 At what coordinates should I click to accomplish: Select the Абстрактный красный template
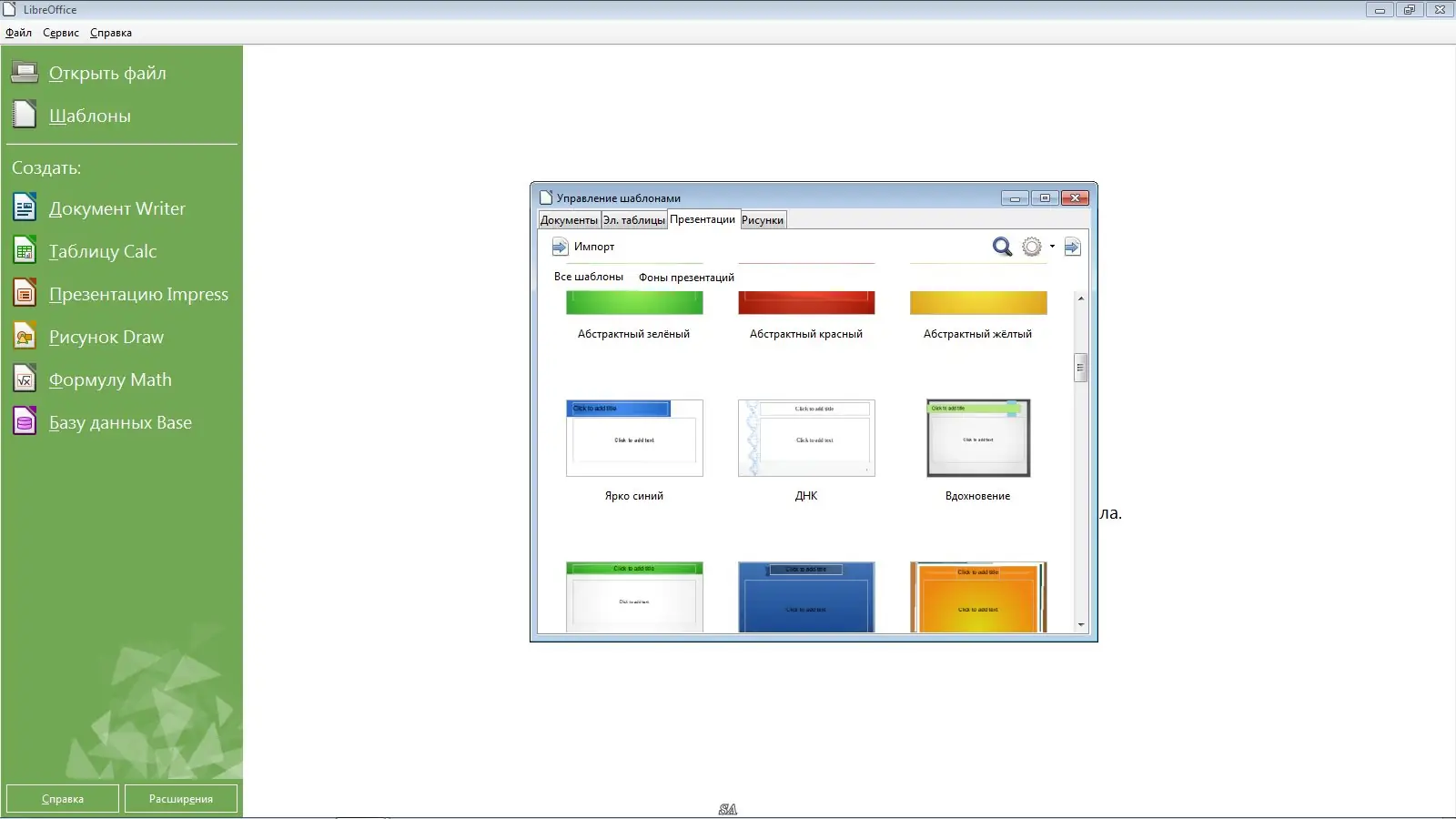[806, 314]
